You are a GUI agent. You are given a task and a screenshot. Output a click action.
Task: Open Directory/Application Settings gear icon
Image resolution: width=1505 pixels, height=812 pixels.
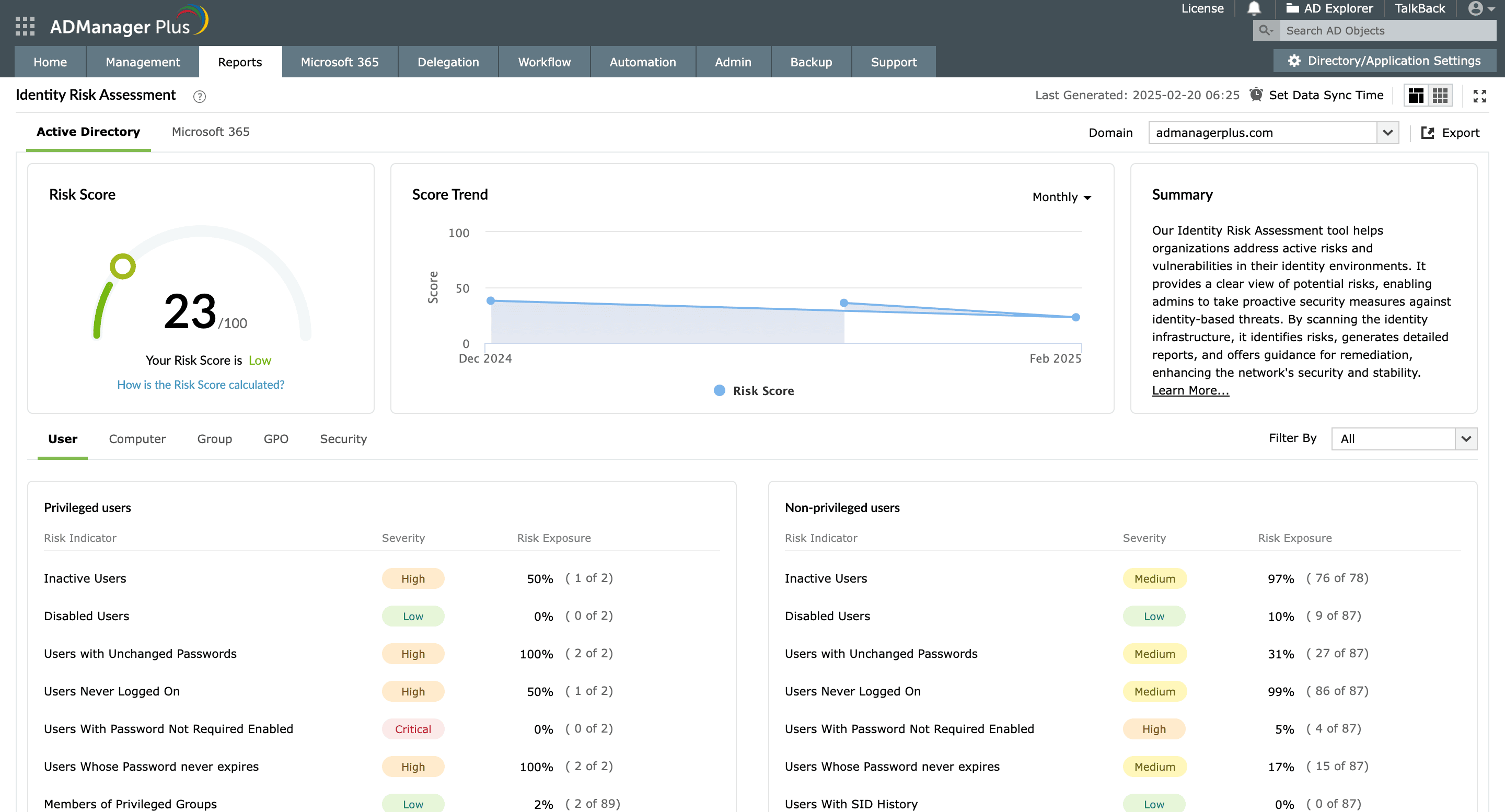[x=1295, y=62]
